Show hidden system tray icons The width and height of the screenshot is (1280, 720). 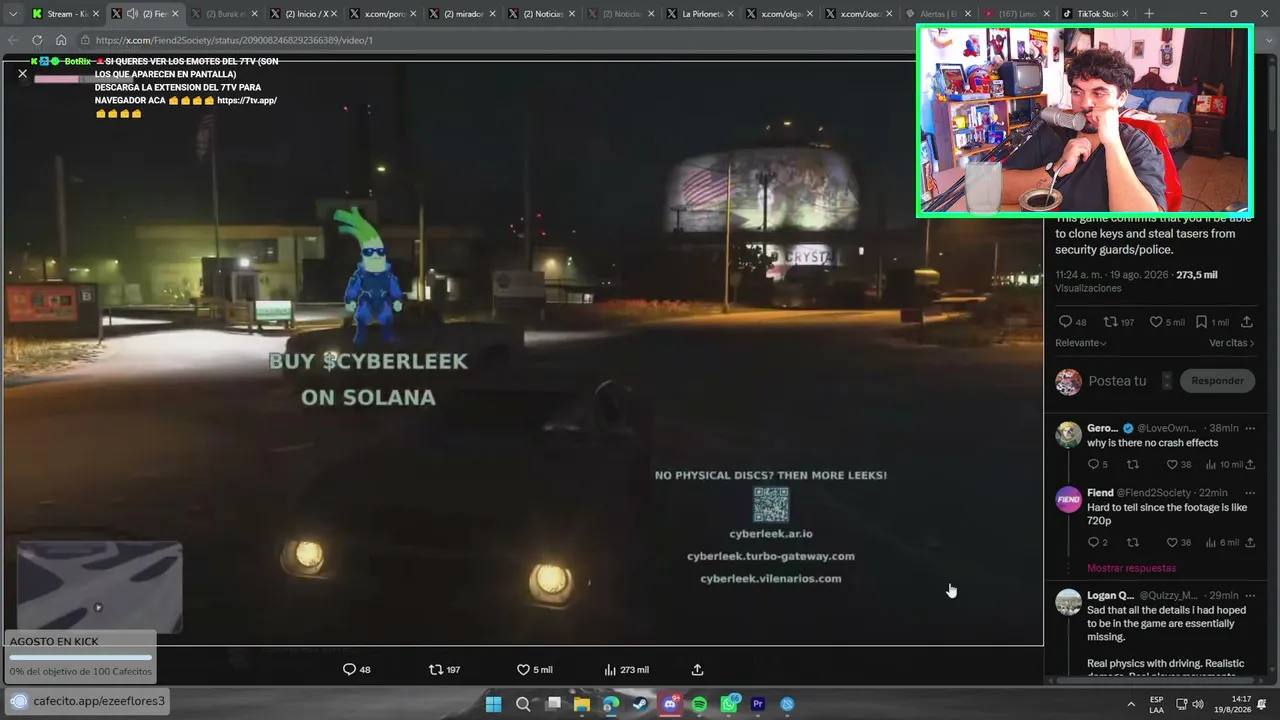pyautogui.click(x=1131, y=704)
